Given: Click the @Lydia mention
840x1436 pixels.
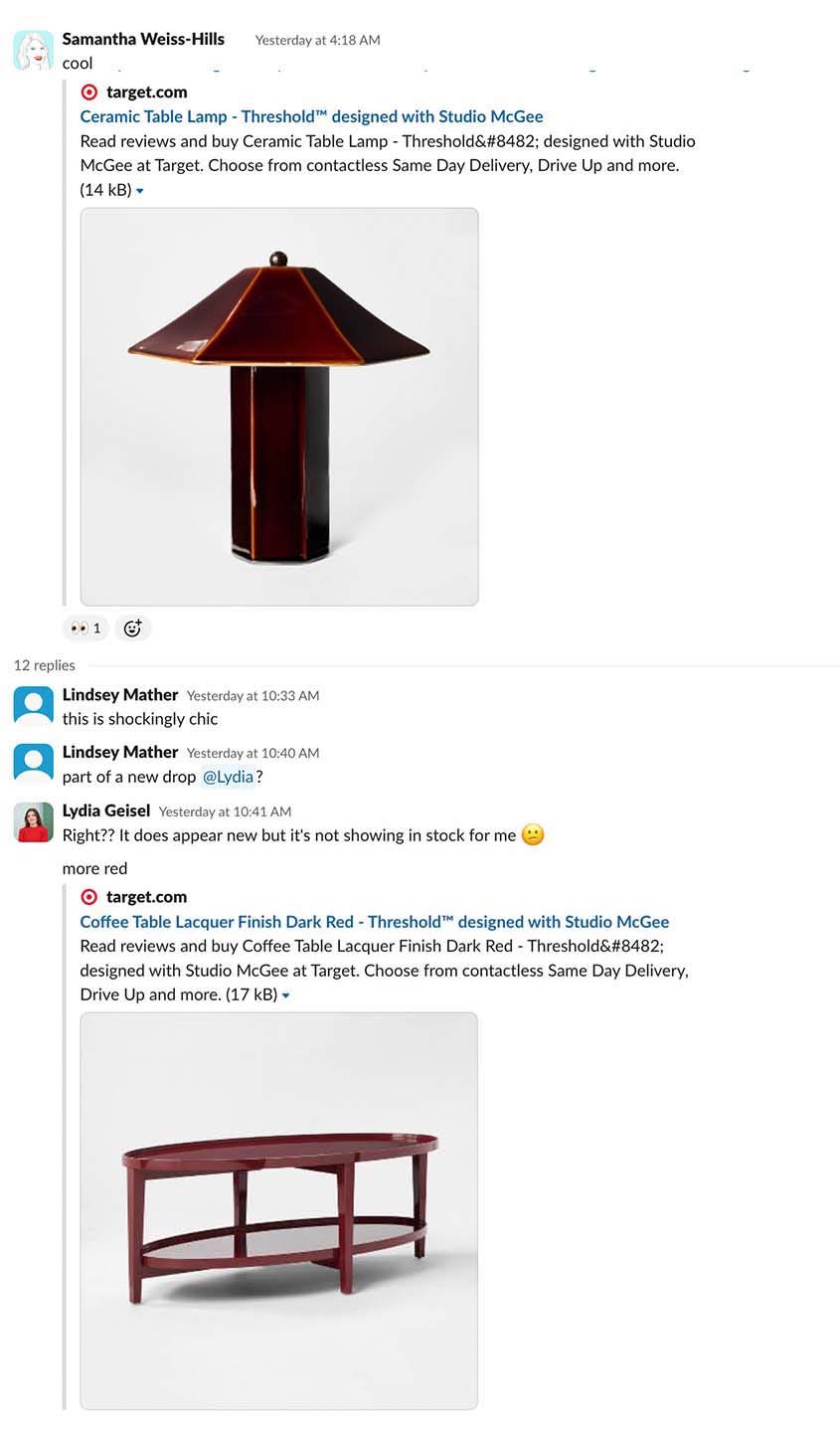Looking at the screenshot, I should tap(228, 777).
